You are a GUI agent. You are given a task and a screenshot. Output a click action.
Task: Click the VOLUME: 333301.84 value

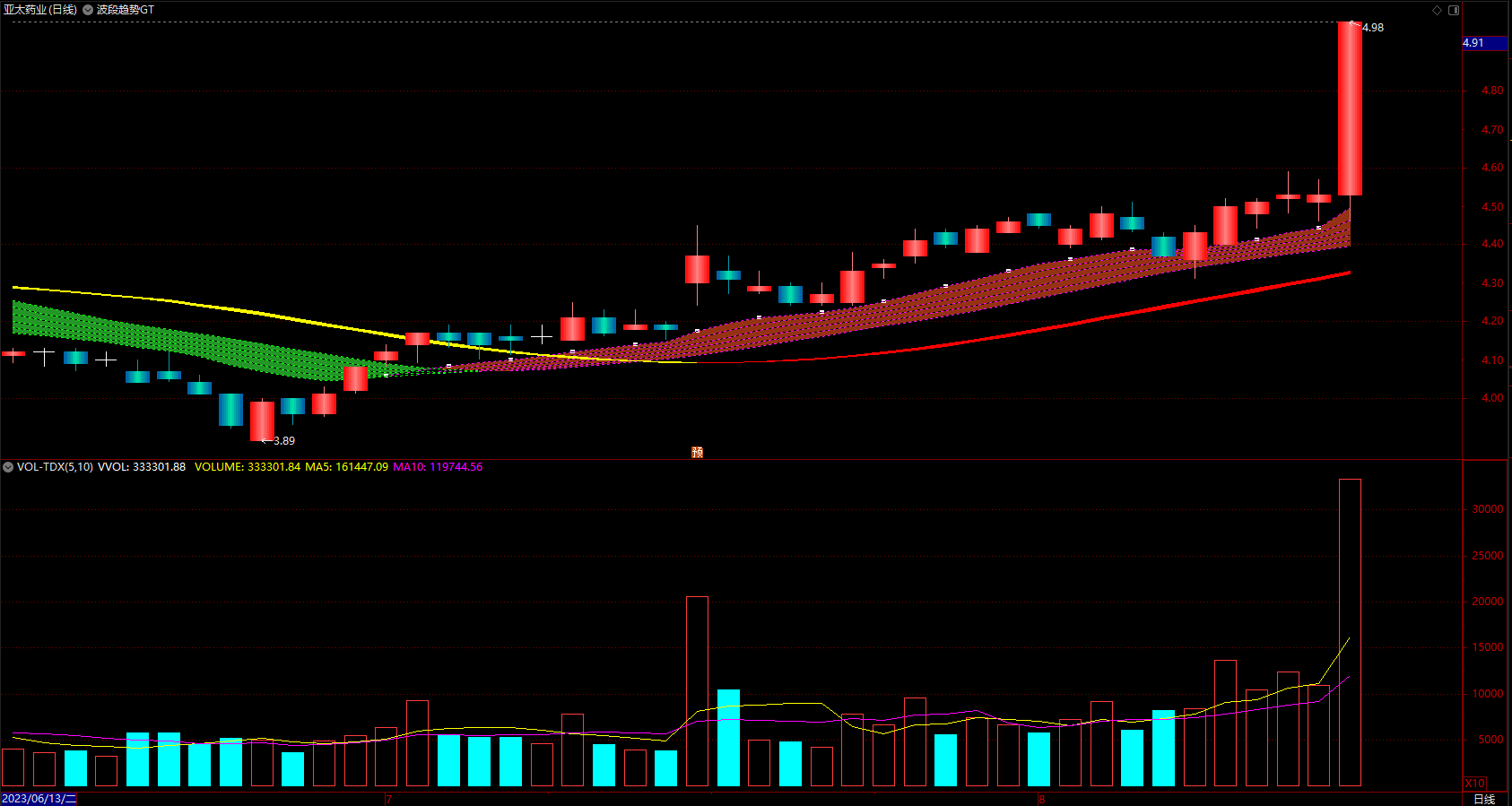coord(248,467)
